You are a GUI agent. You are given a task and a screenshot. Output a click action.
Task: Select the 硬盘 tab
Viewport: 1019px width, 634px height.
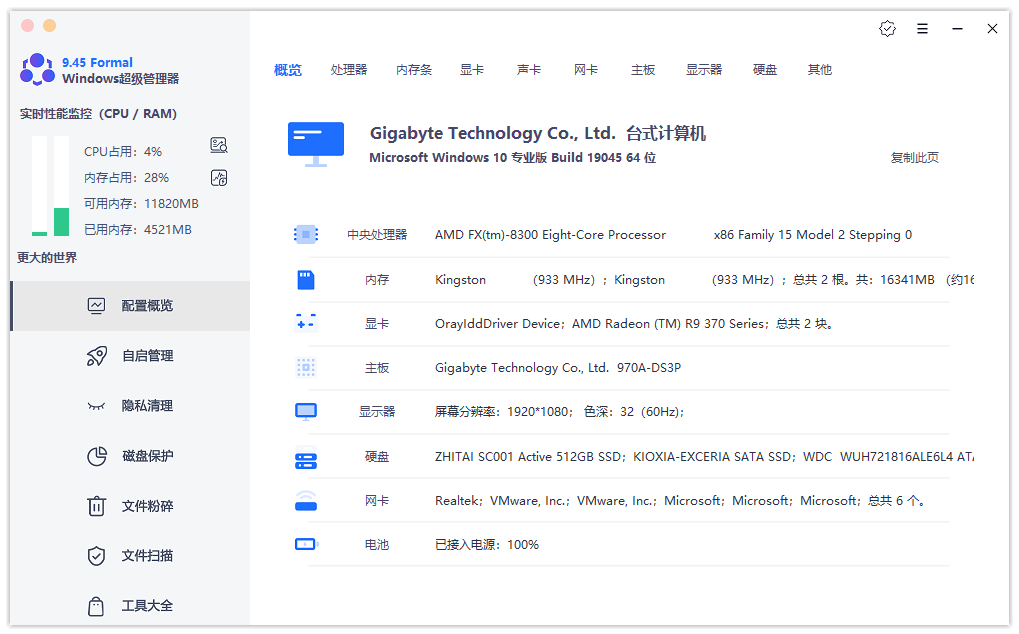pyautogui.click(x=763, y=69)
